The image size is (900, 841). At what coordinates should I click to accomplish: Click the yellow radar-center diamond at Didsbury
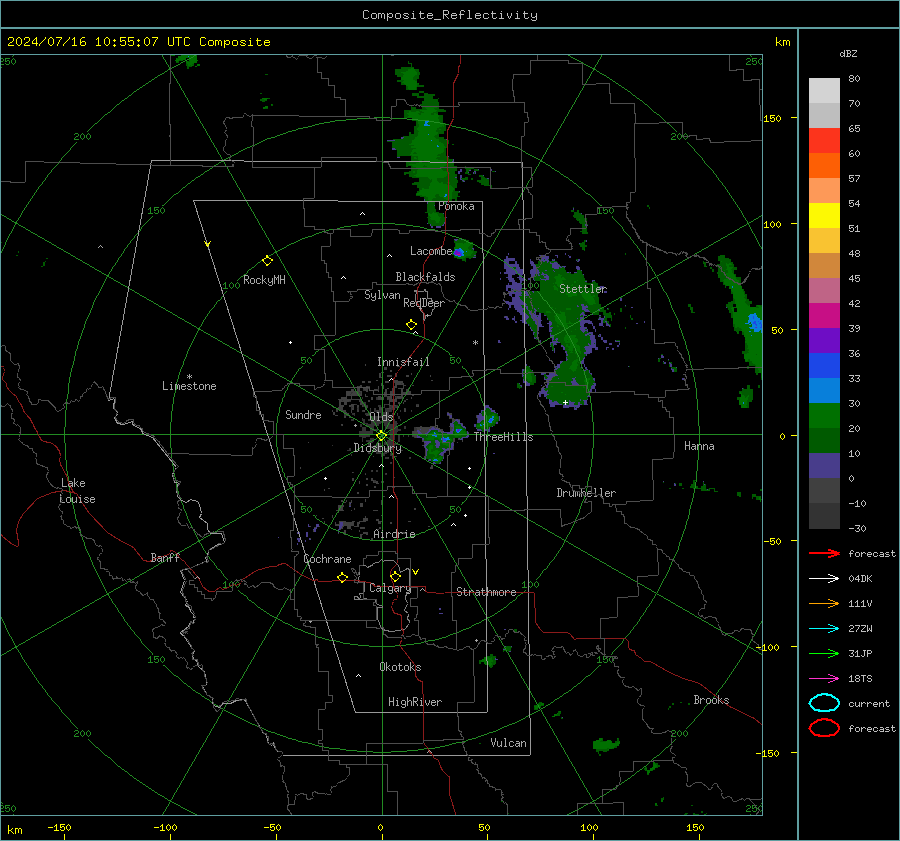pos(381,436)
